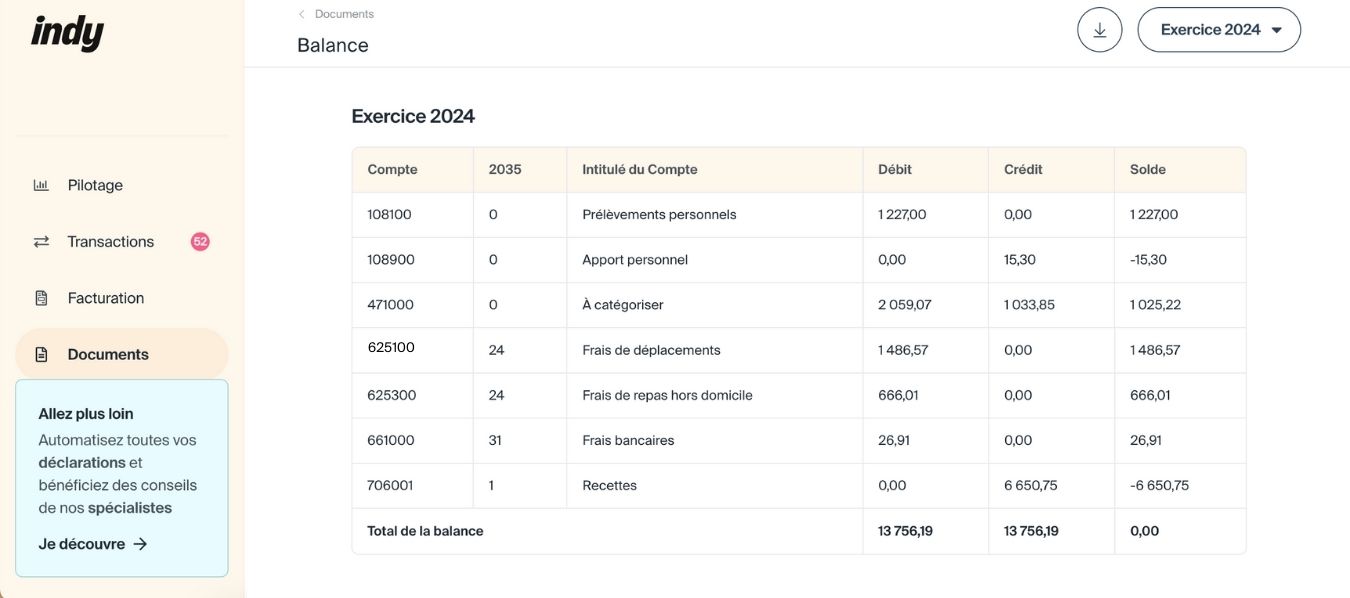Click account number 471000

click(390, 305)
